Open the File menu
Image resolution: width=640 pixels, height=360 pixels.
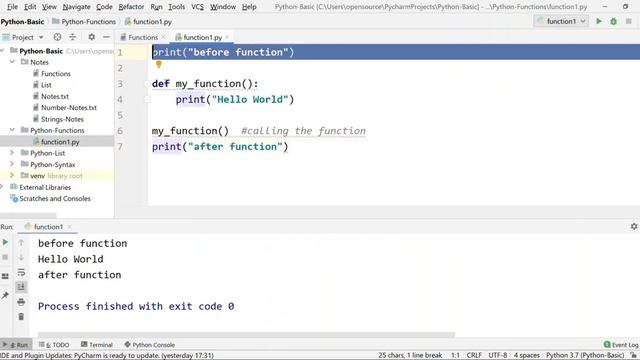pyautogui.click(x=12, y=7)
